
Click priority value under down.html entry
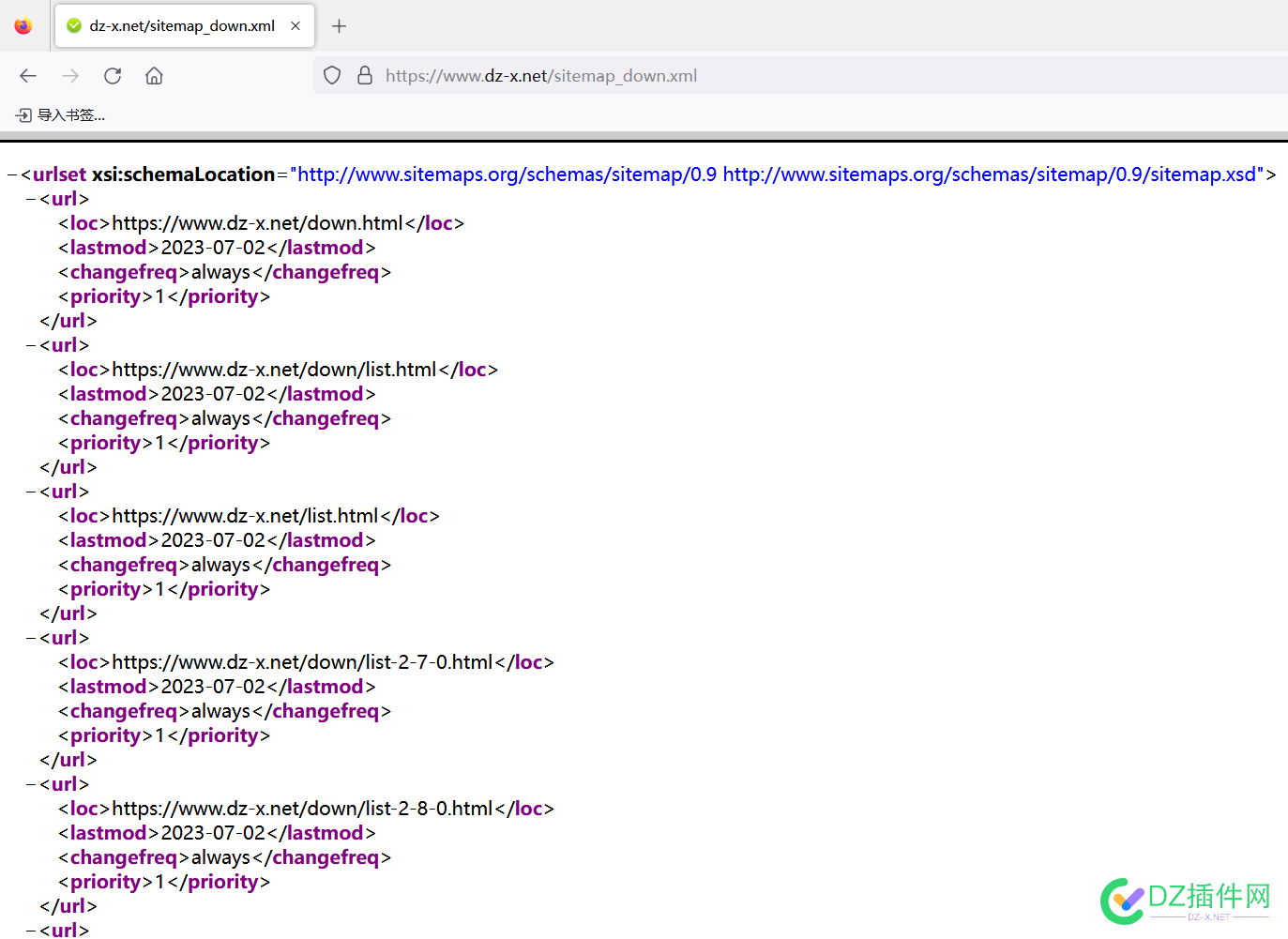[159, 296]
